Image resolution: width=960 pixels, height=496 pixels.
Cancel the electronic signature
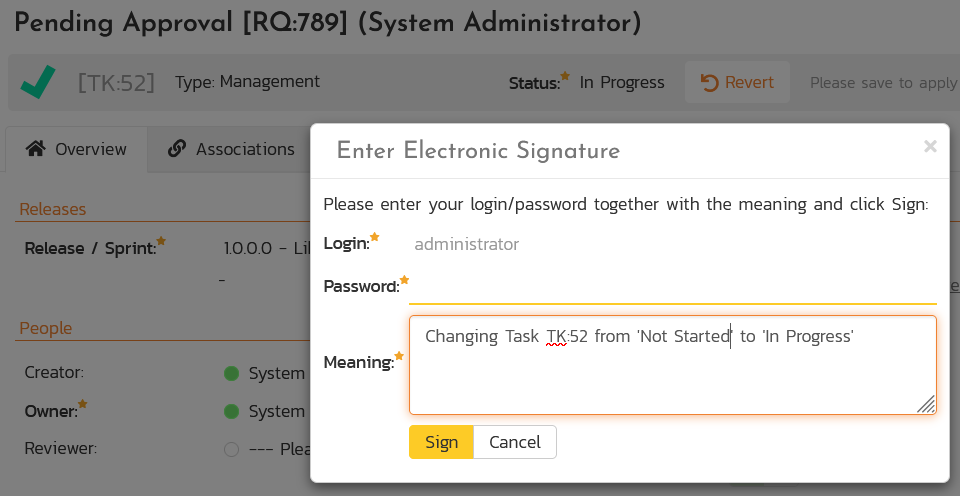click(x=514, y=442)
